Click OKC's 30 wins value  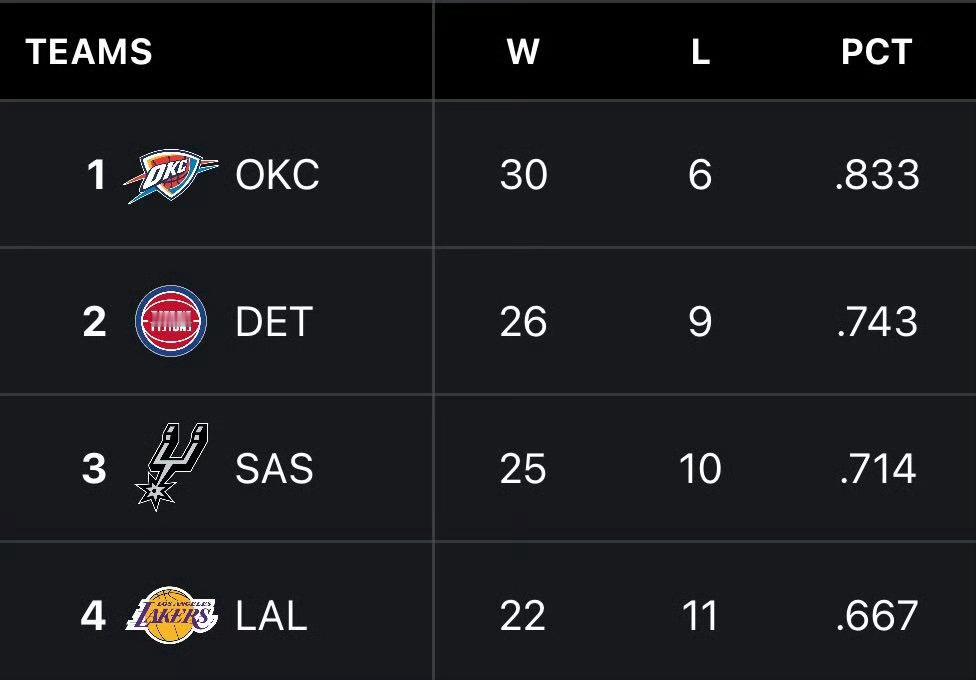523,175
